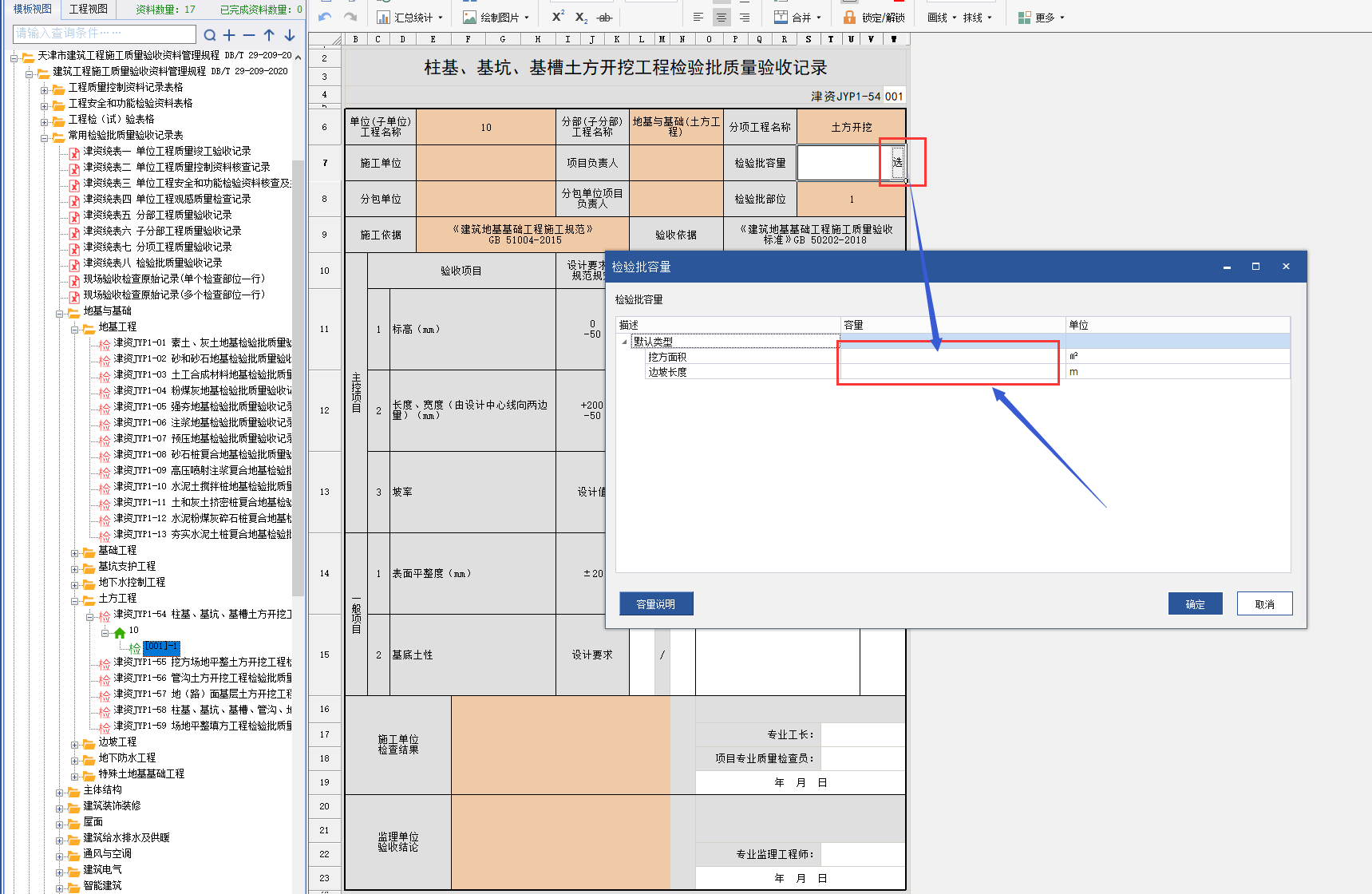The height and width of the screenshot is (894, 1372).
Task: Click 挖方面积 容量 input cell
Action: 952,357
